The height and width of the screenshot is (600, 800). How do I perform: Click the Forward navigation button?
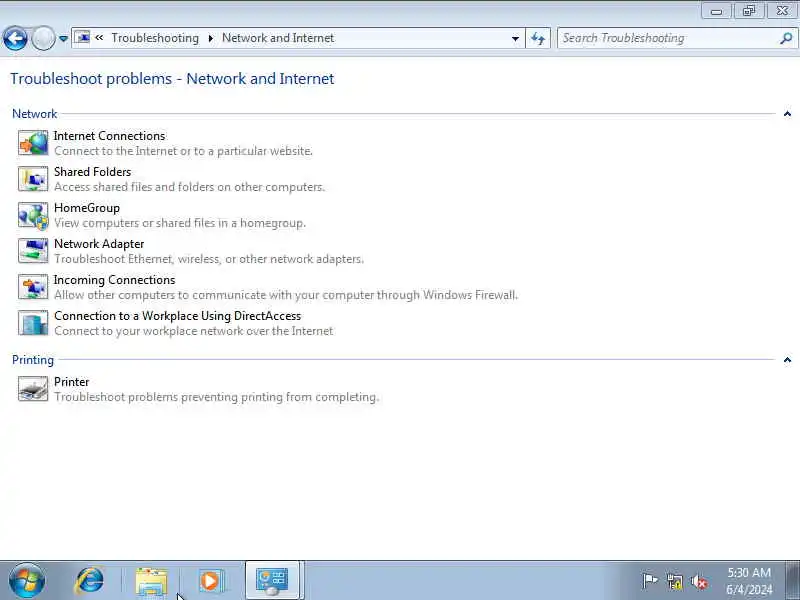point(43,38)
